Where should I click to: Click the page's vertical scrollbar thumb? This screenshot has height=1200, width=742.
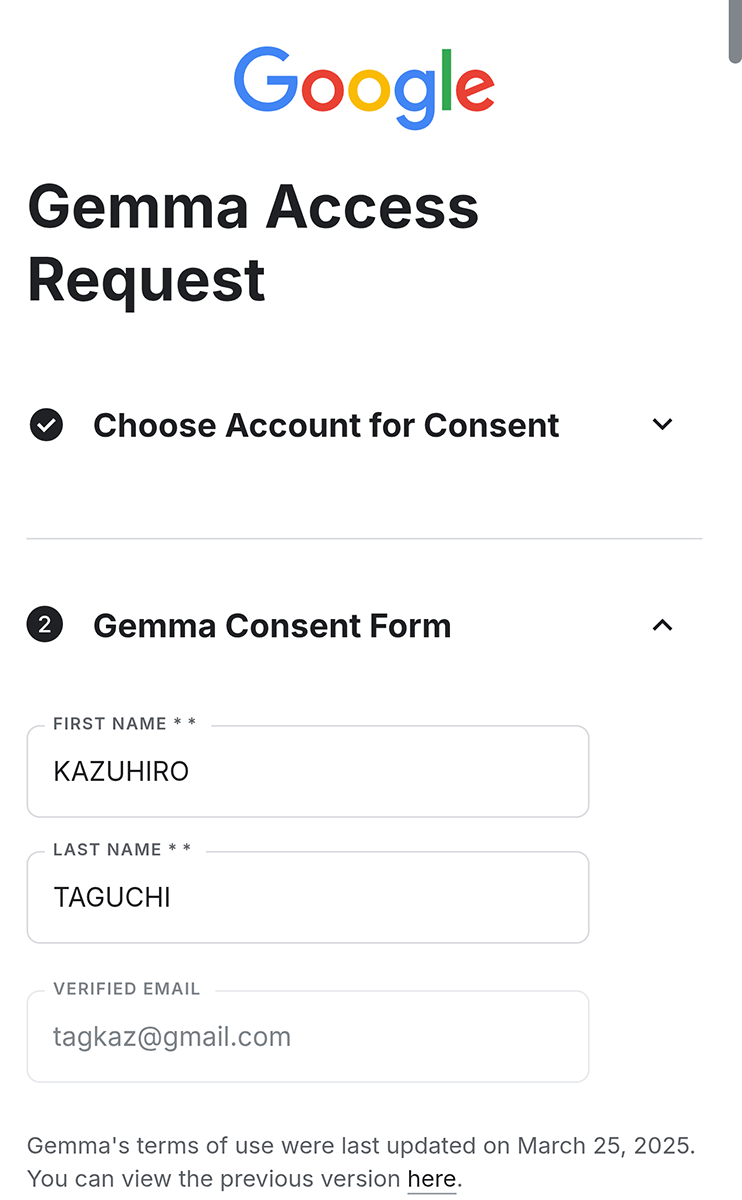pos(735,32)
